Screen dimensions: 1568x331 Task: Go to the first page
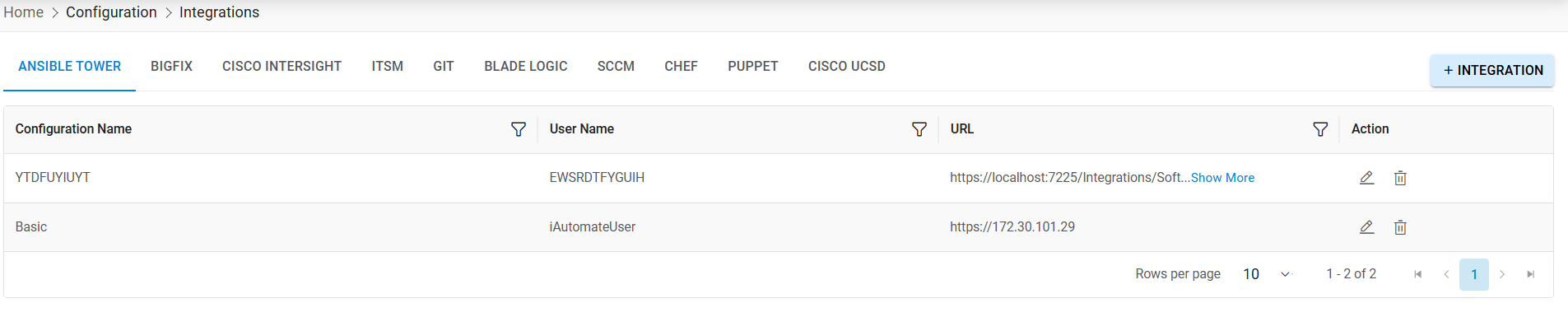[1417, 274]
